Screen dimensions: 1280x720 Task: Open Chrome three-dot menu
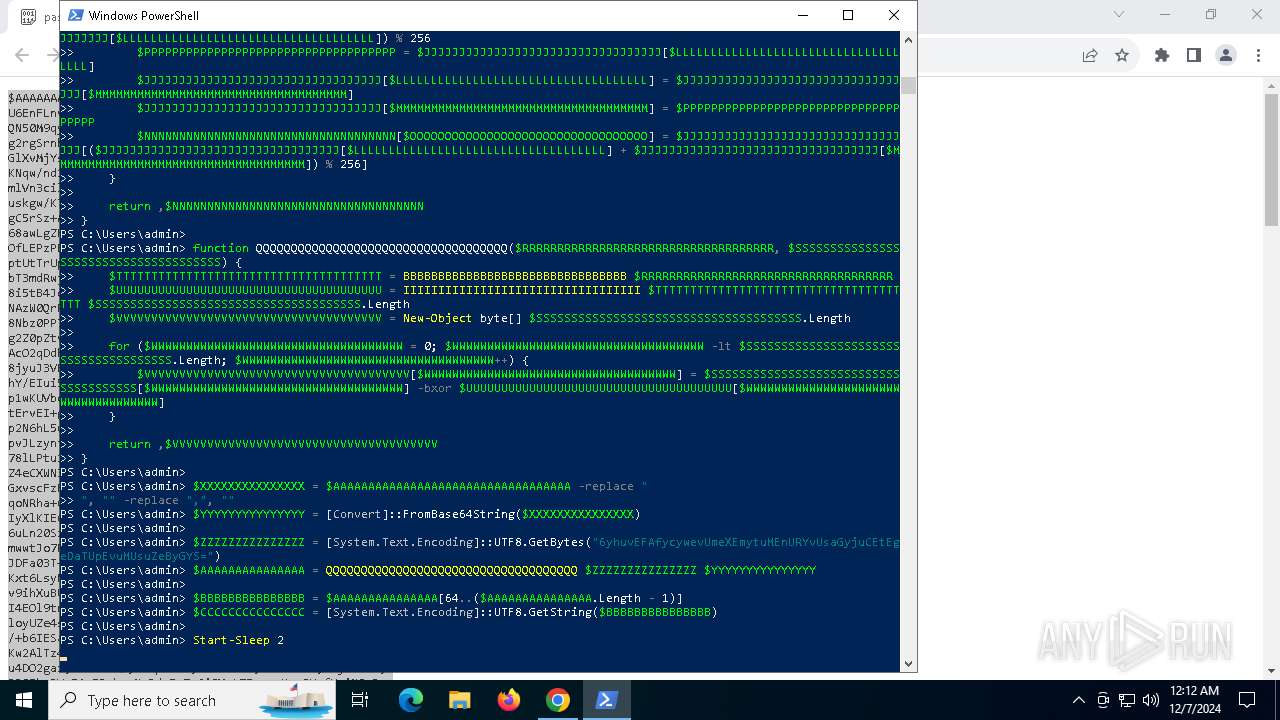click(1258, 56)
